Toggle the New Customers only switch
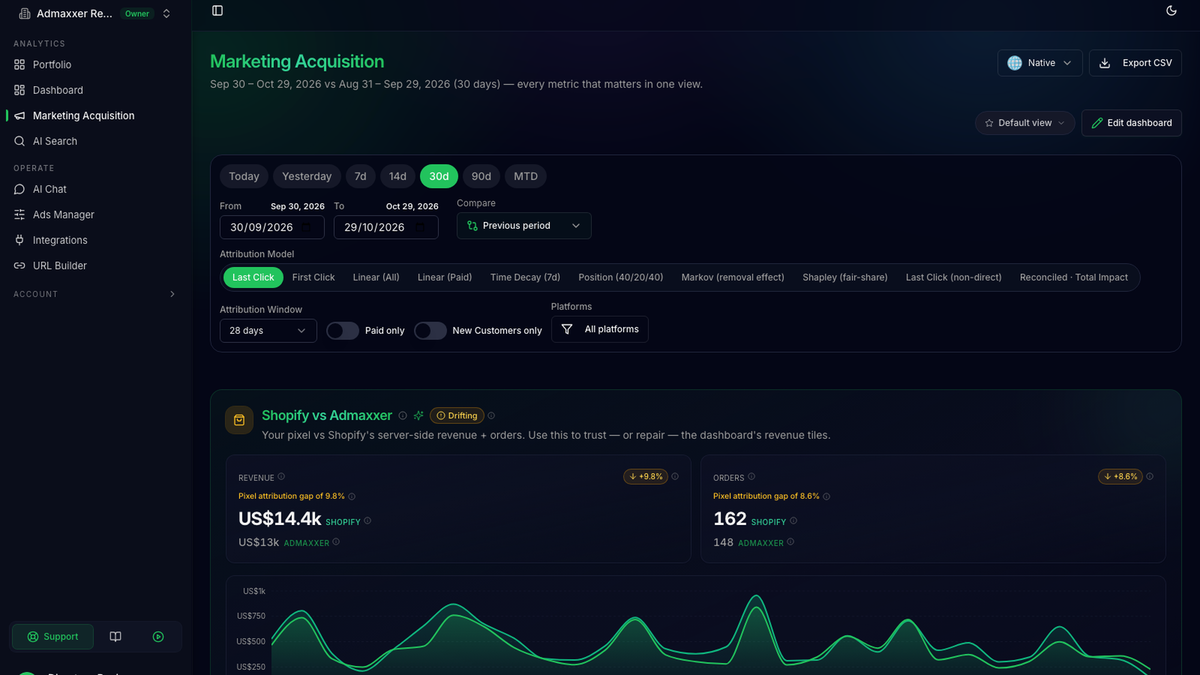Screen dimensions: 1200x675 [x=431, y=330]
